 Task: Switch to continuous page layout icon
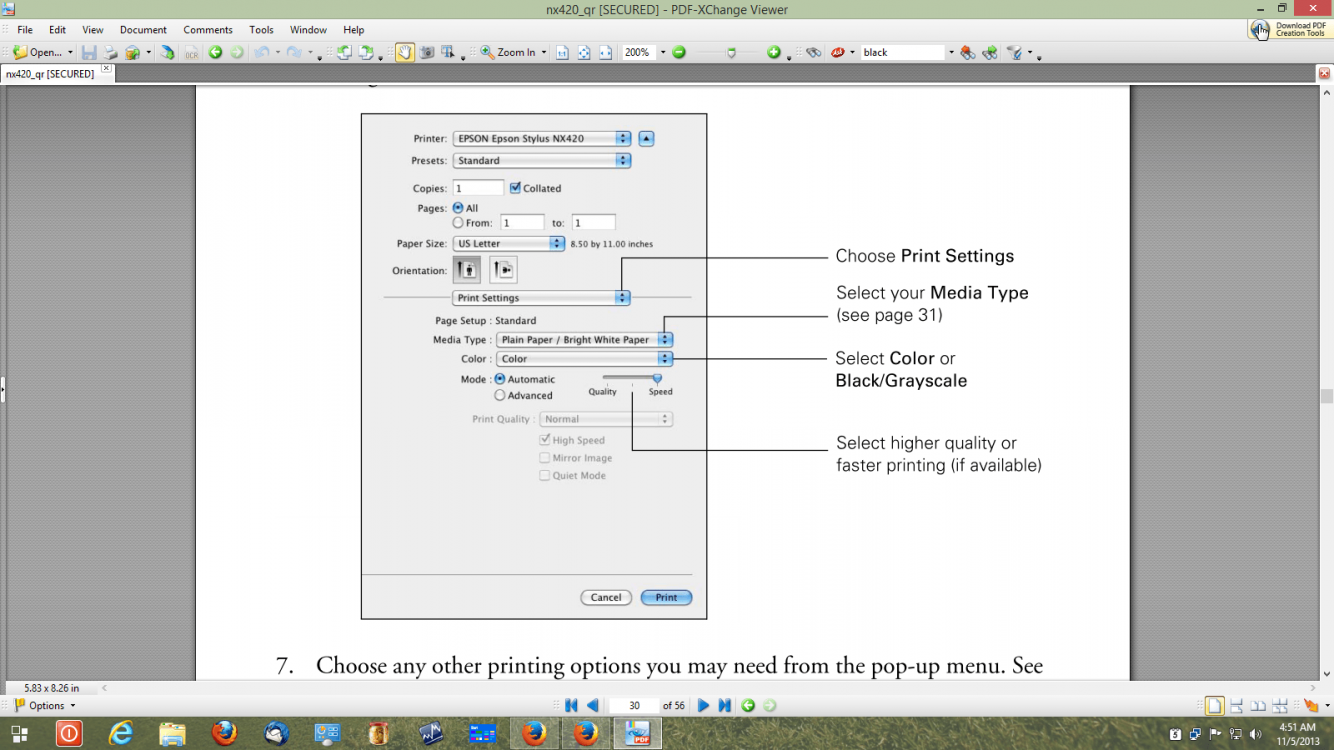1236,706
